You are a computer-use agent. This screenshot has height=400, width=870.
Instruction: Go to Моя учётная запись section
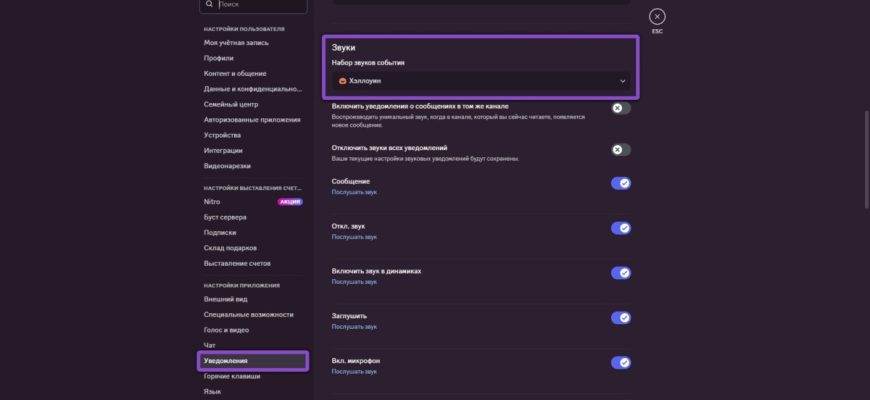click(236, 43)
